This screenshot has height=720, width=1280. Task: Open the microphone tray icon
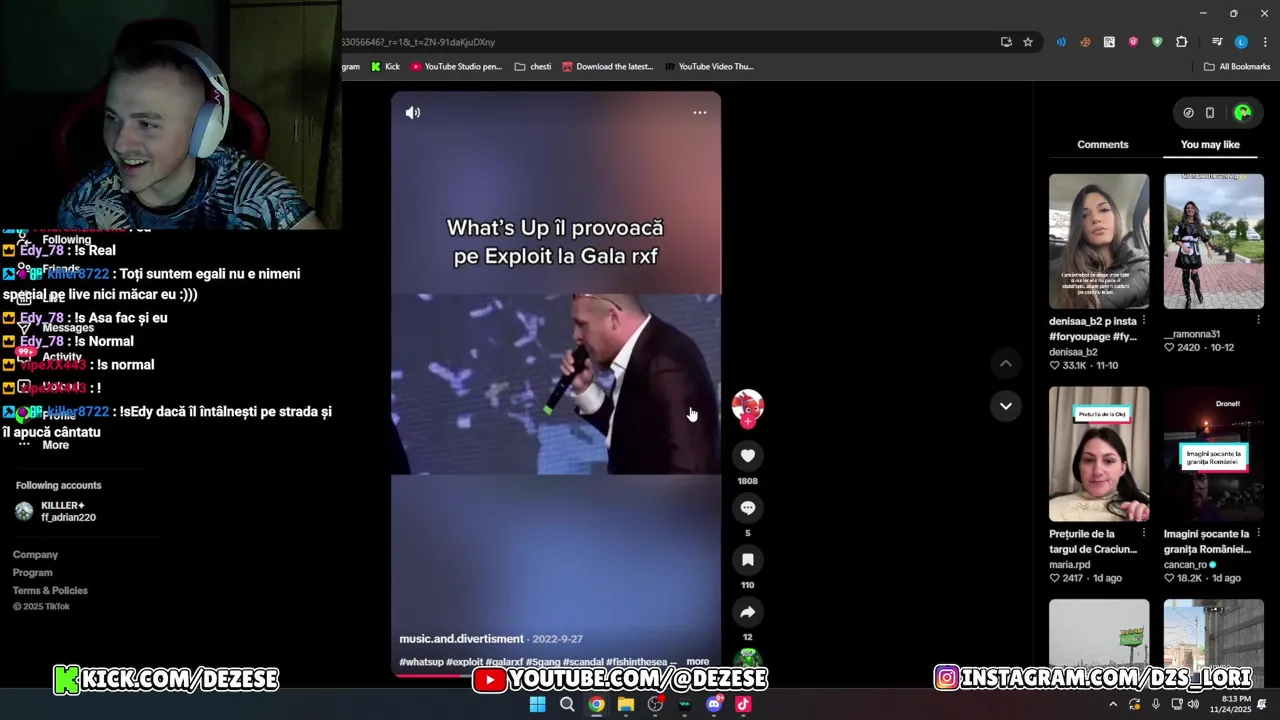click(x=1156, y=704)
